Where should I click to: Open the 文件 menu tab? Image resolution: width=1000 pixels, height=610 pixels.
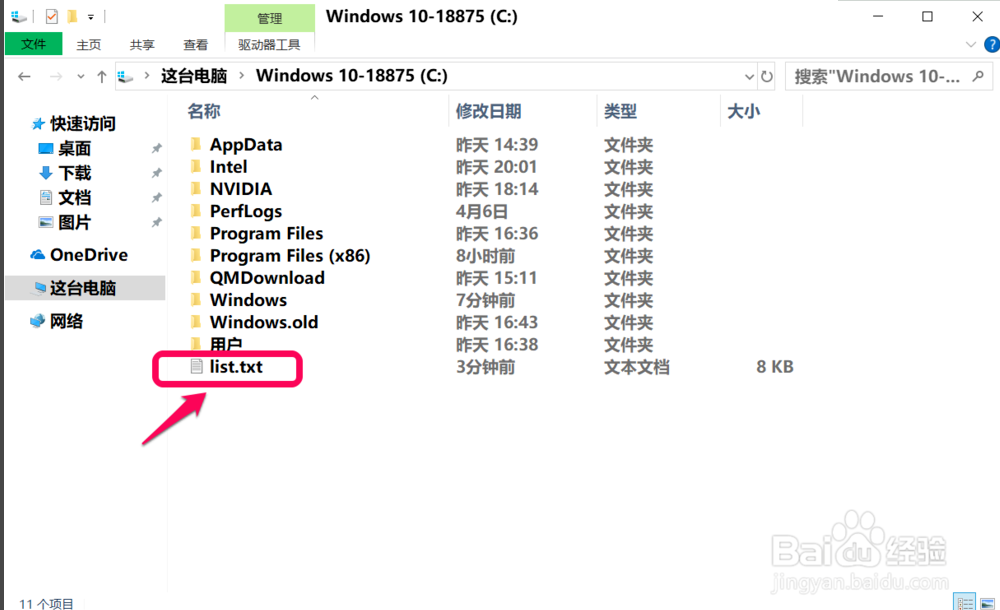33,44
